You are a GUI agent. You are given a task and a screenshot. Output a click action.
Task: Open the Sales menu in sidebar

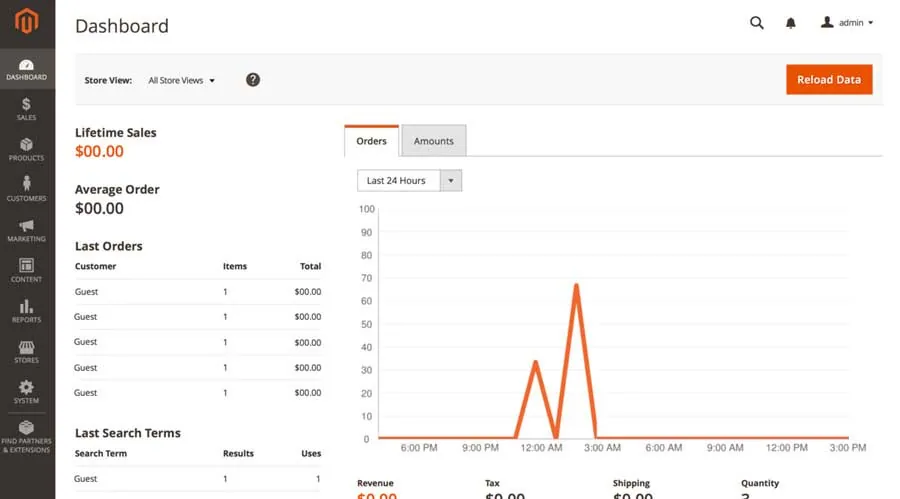[26, 109]
